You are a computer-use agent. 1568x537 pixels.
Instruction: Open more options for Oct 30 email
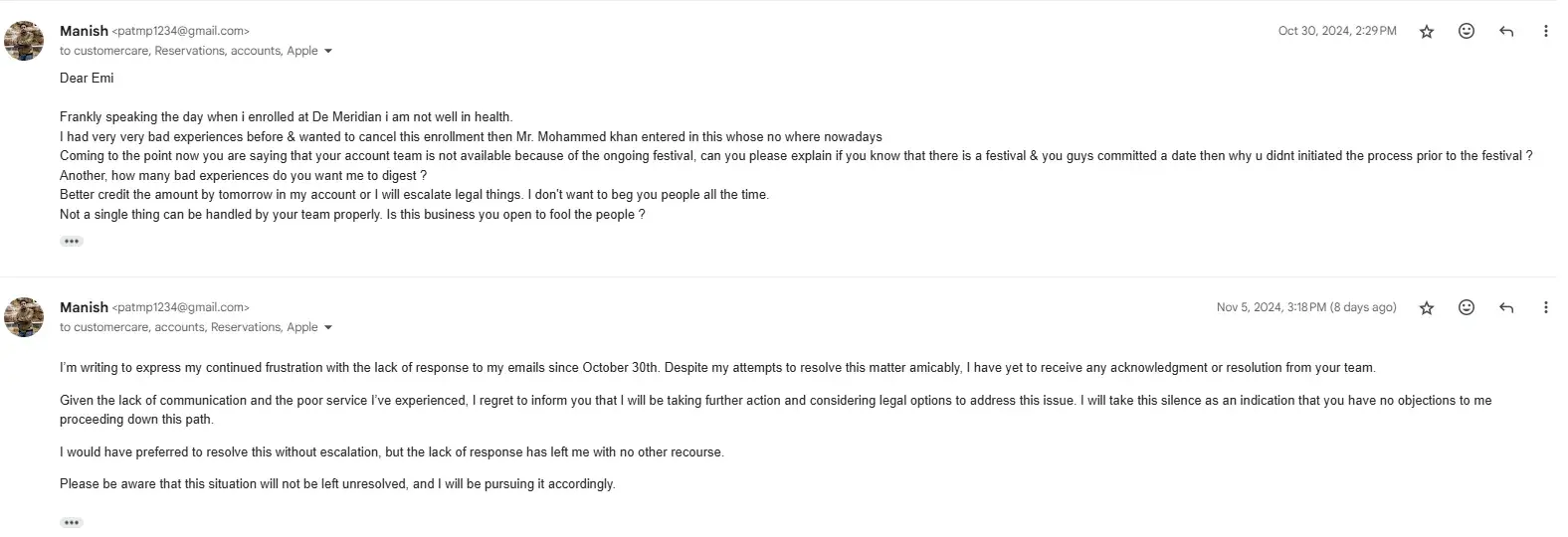[1545, 32]
